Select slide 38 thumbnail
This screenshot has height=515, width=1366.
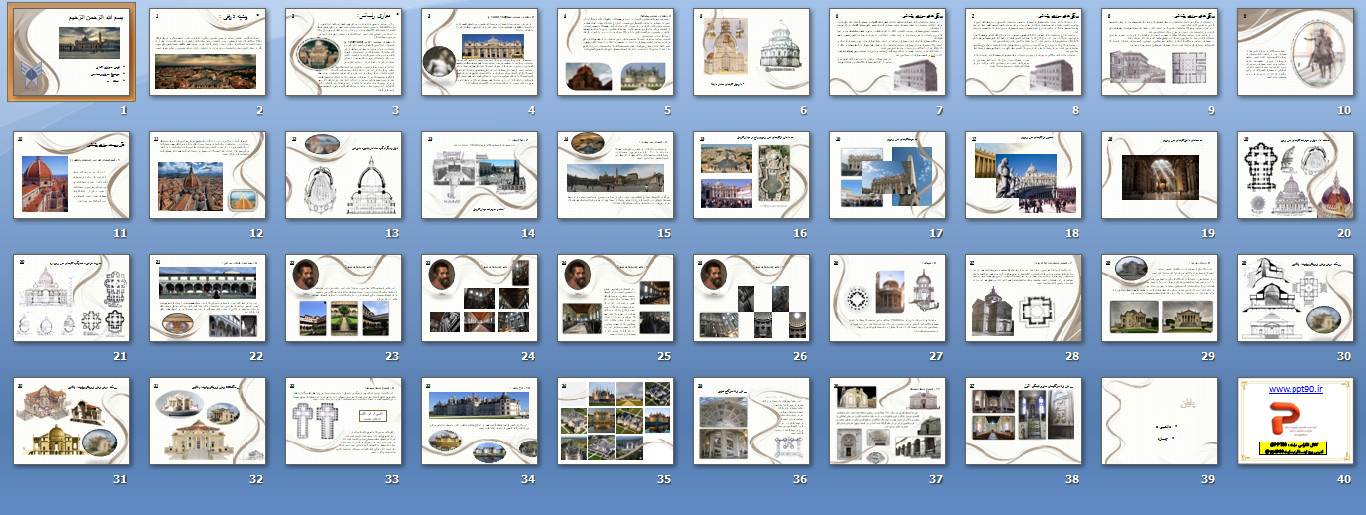[1023, 421]
